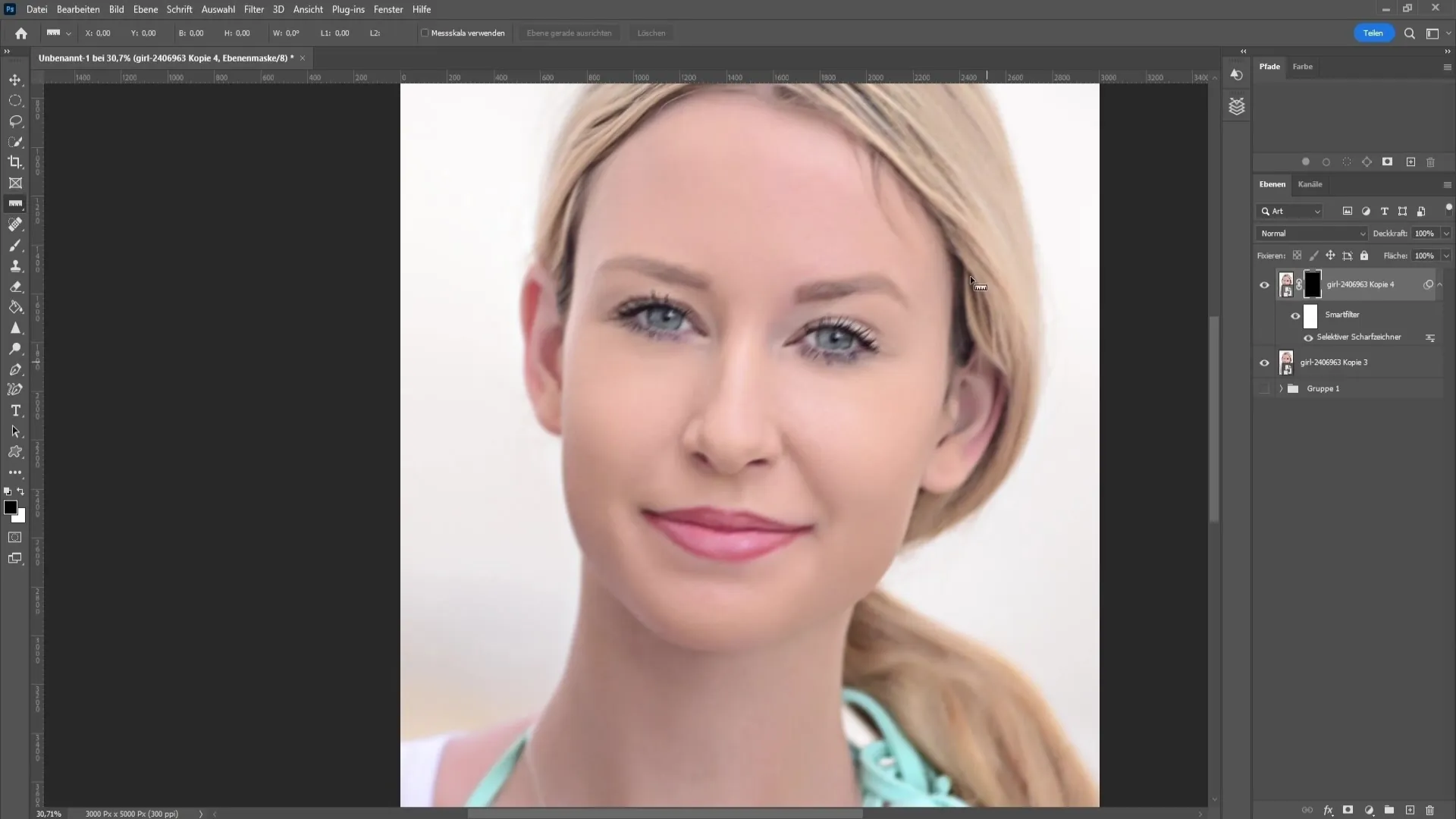Change screen mode icon
The width and height of the screenshot is (1456, 819).
click(15, 559)
